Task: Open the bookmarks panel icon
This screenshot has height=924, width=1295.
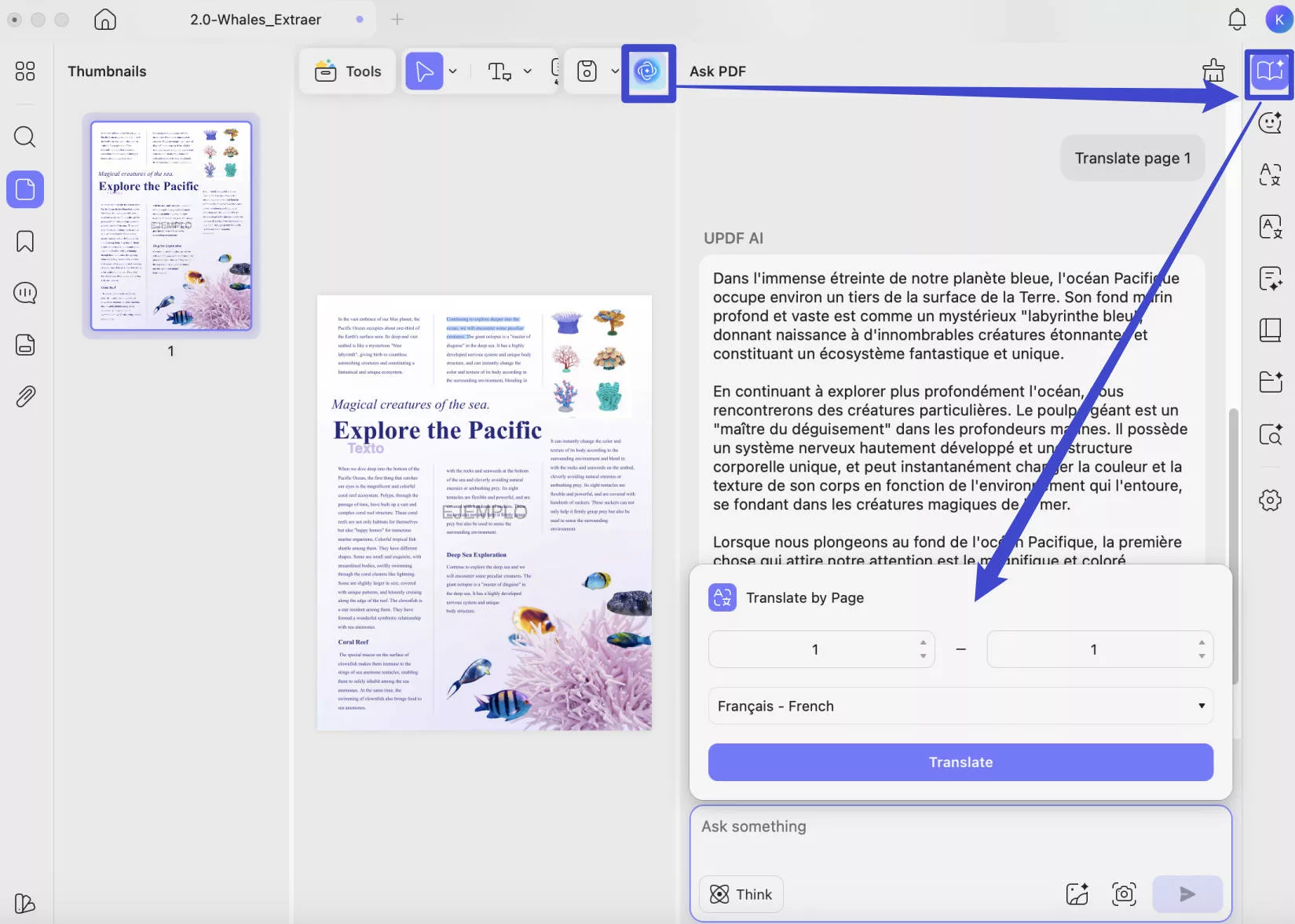Action: tap(25, 241)
